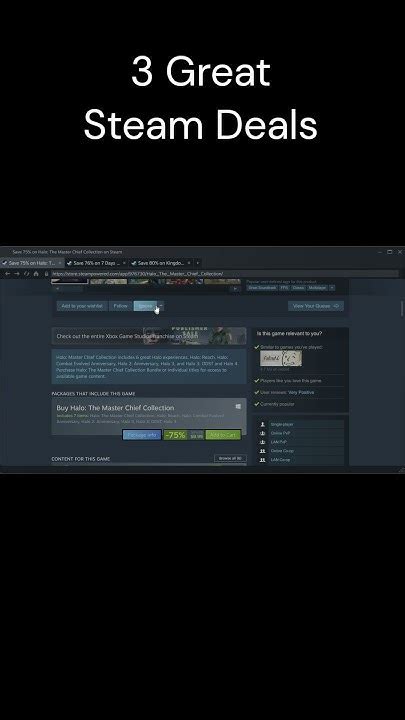Image resolution: width=405 pixels, height=720 pixels.
Task: Open the Xbox Game Studios franchise banner
Action: 149,336
